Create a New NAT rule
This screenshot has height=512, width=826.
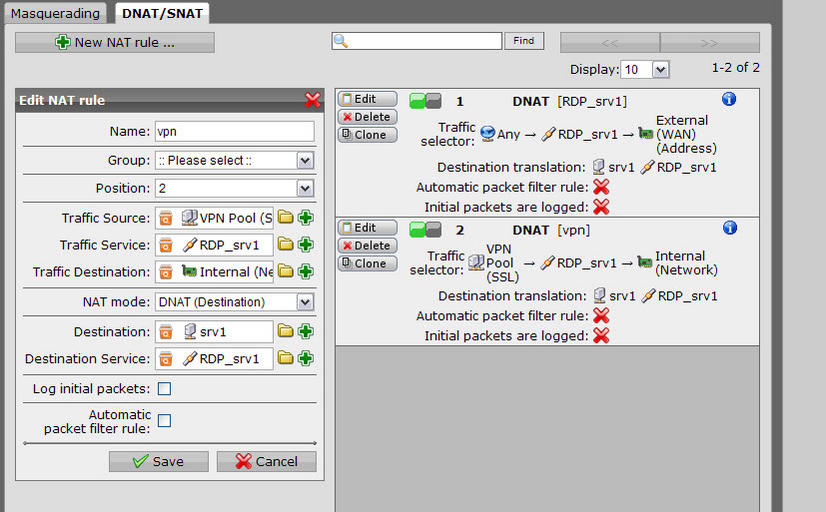115,43
